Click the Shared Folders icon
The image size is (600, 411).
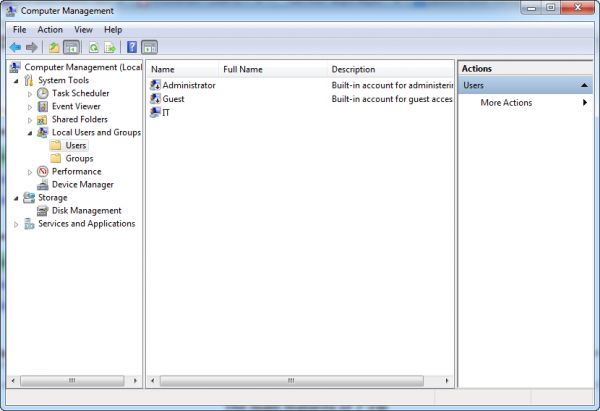(x=42, y=120)
